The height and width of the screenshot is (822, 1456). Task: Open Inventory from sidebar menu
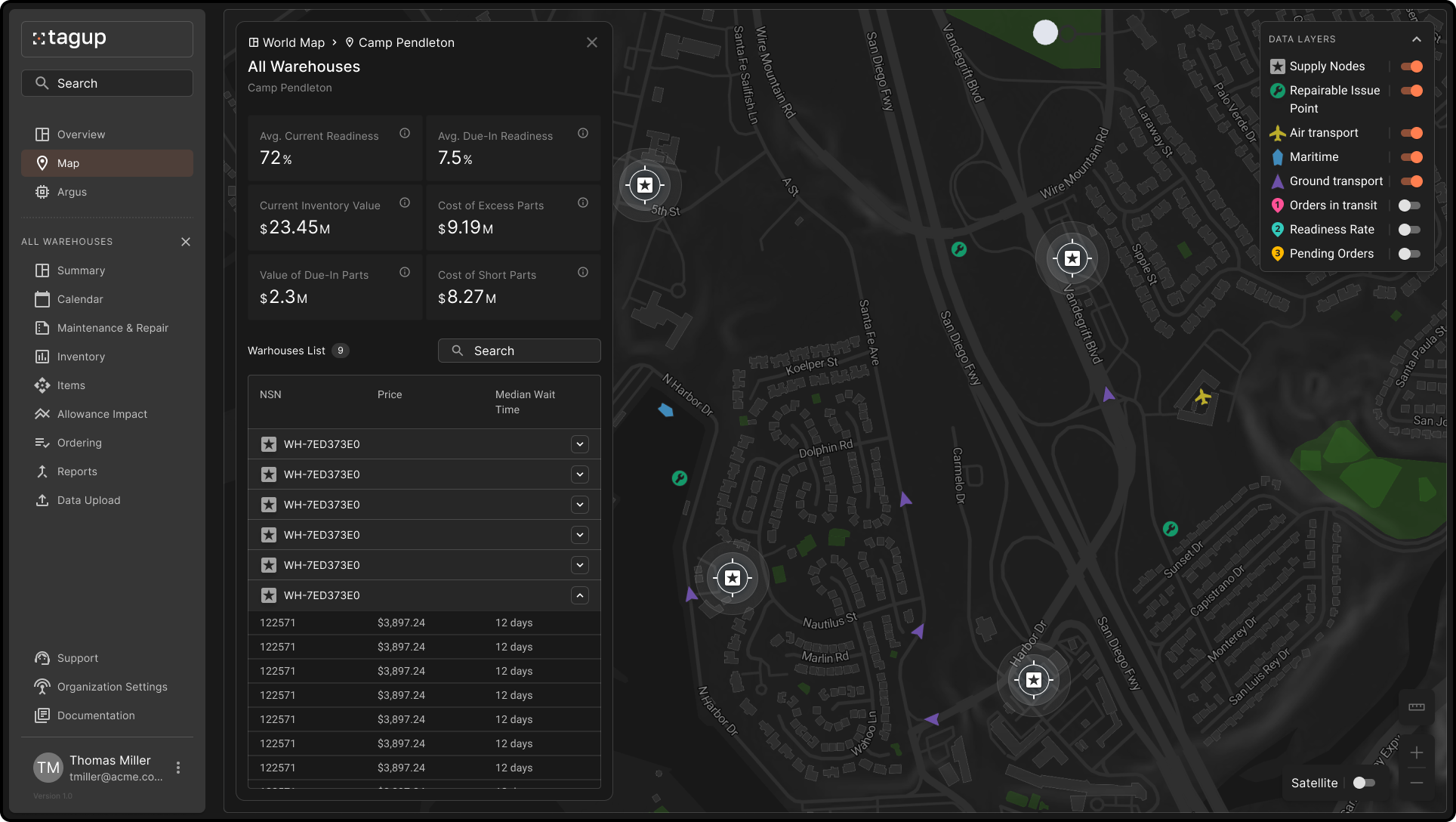pos(81,357)
